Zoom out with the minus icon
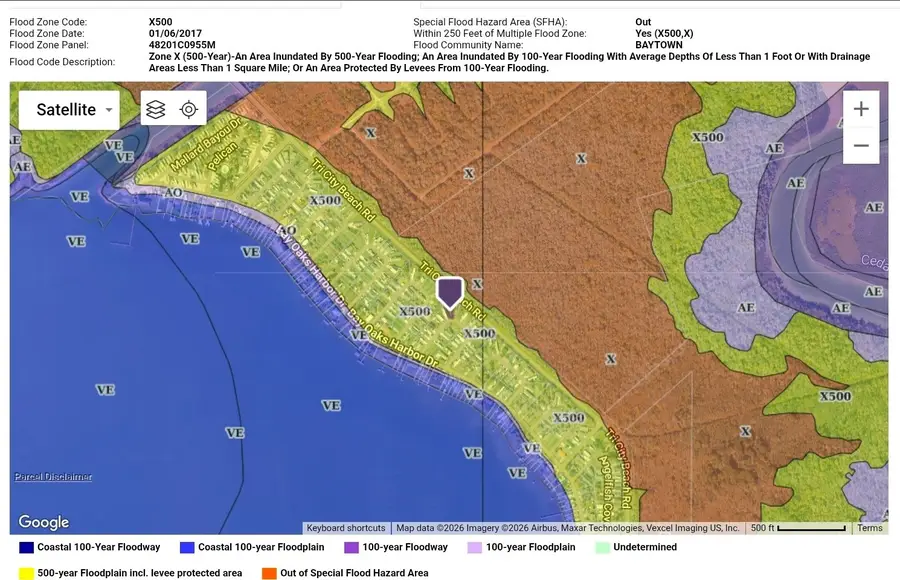900x580 pixels. [861, 145]
